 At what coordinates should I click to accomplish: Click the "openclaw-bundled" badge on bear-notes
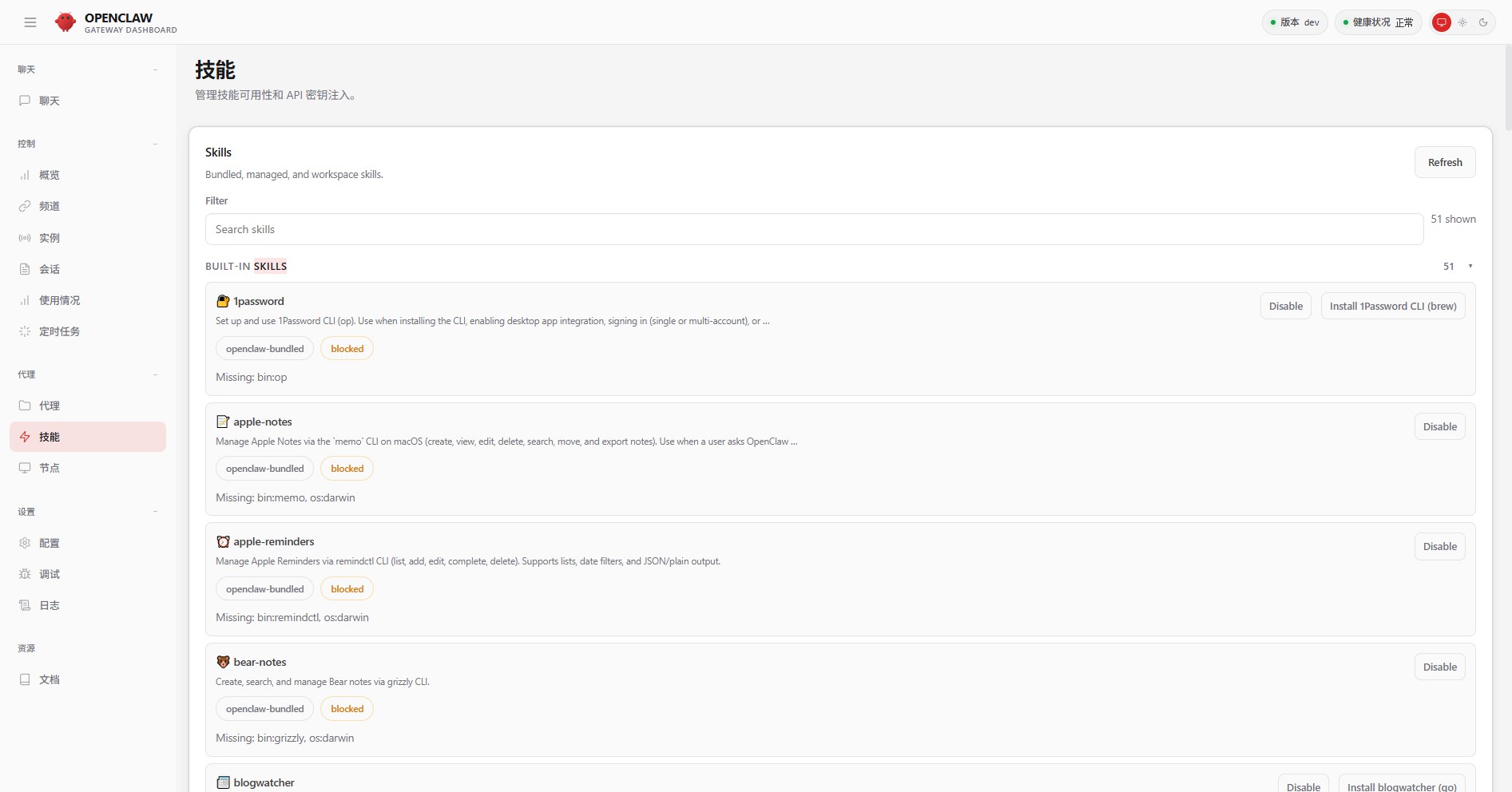[264, 709]
